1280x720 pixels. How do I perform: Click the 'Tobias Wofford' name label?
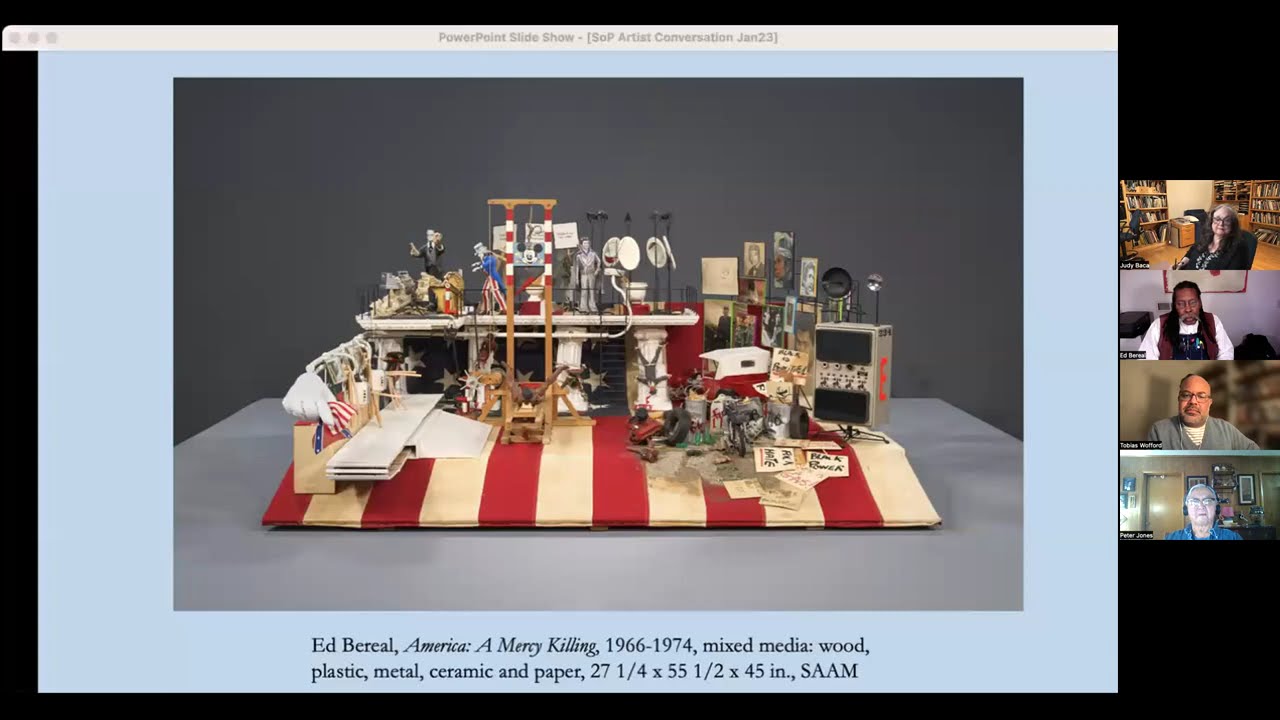click(x=1141, y=445)
